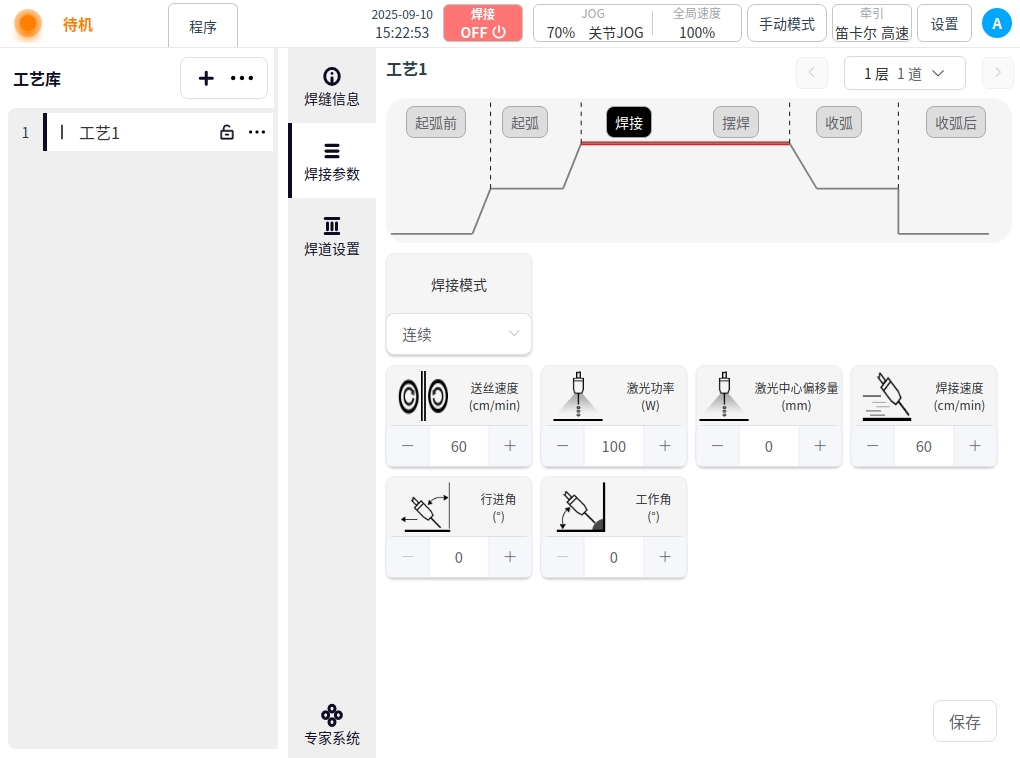The height and width of the screenshot is (758, 1020).
Task: Toggle the 焊接 OFF power switch
Action: [483, 23]
